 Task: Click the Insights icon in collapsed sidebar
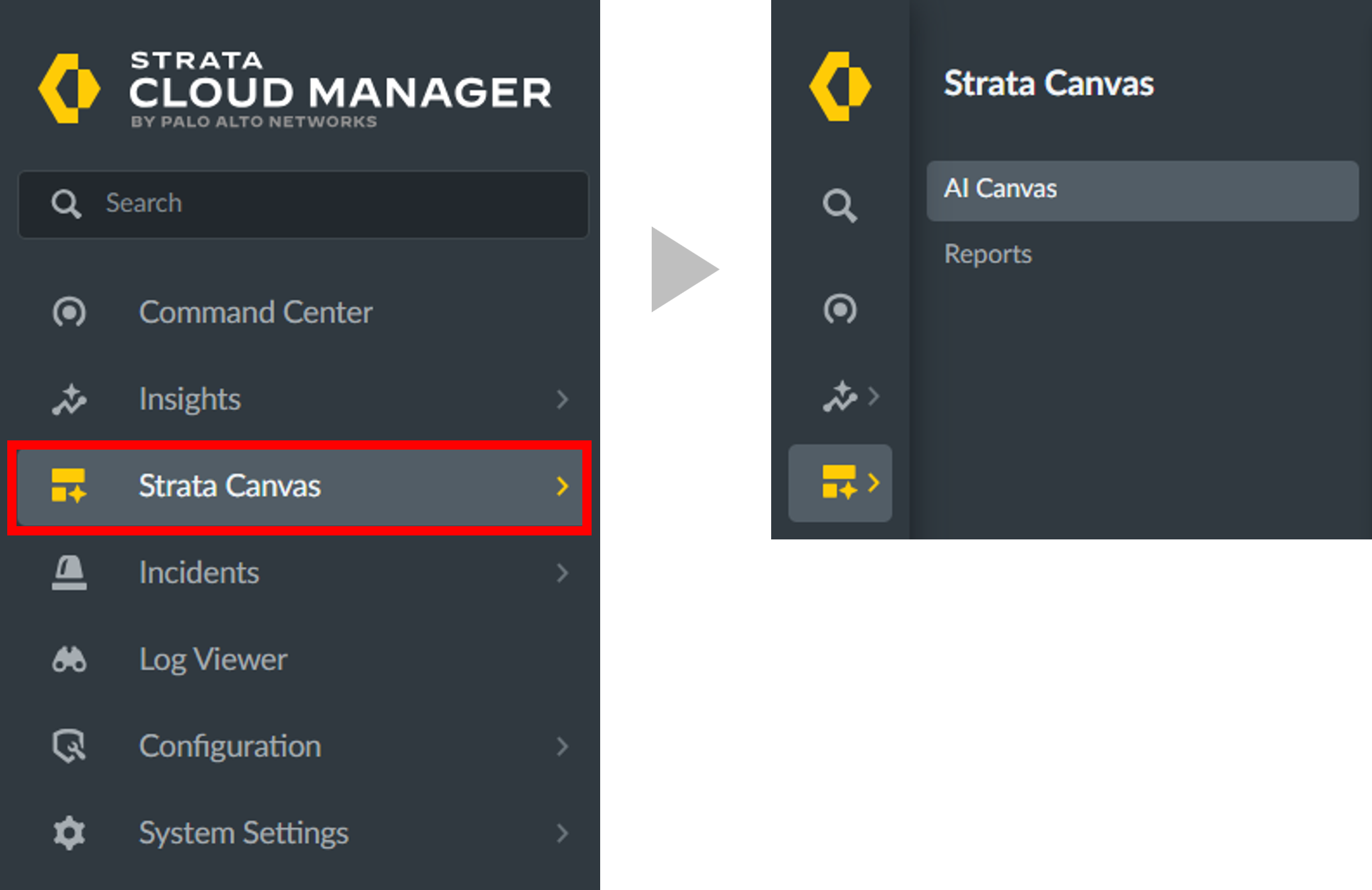[840, 397]
